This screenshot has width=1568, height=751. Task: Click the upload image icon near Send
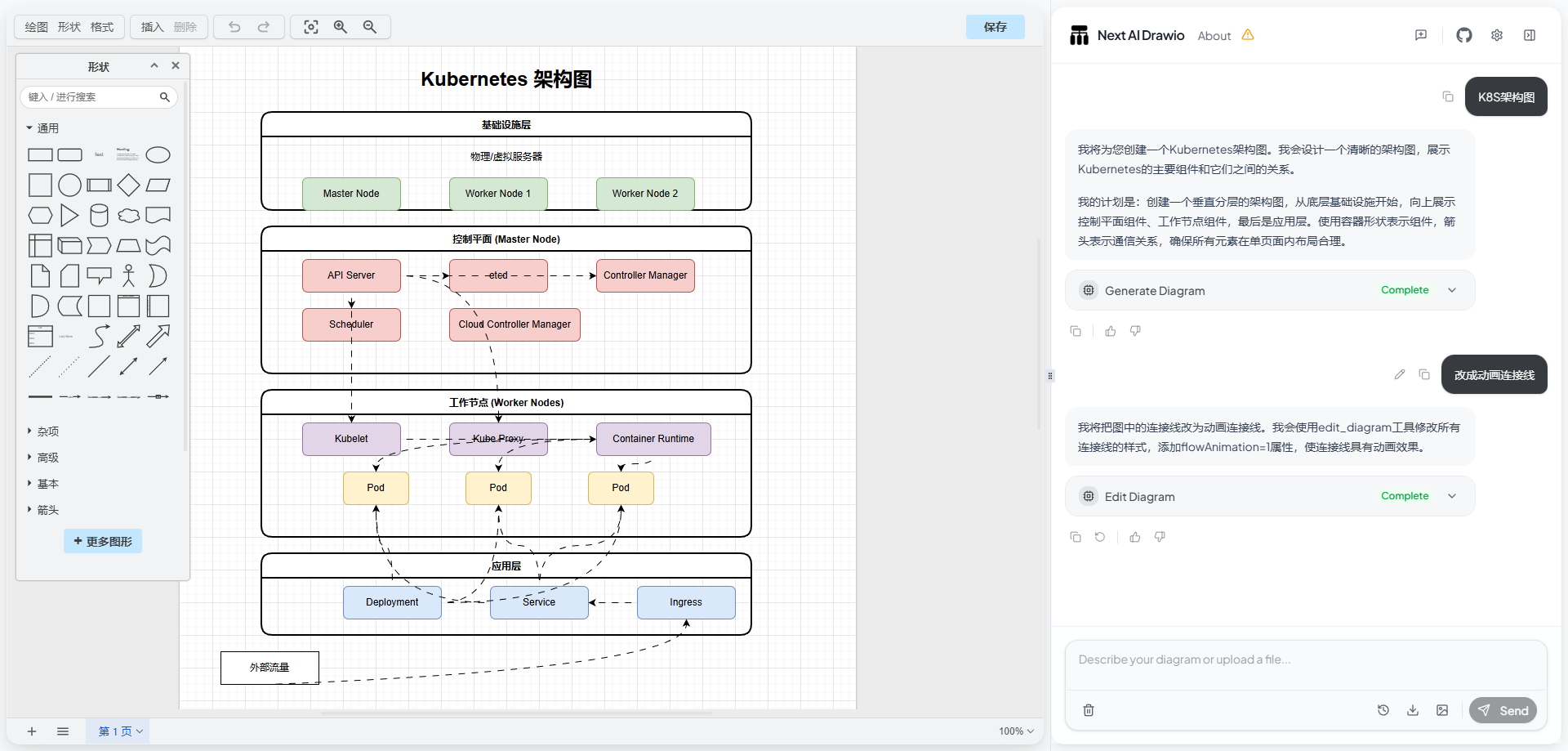point(1442,710)
